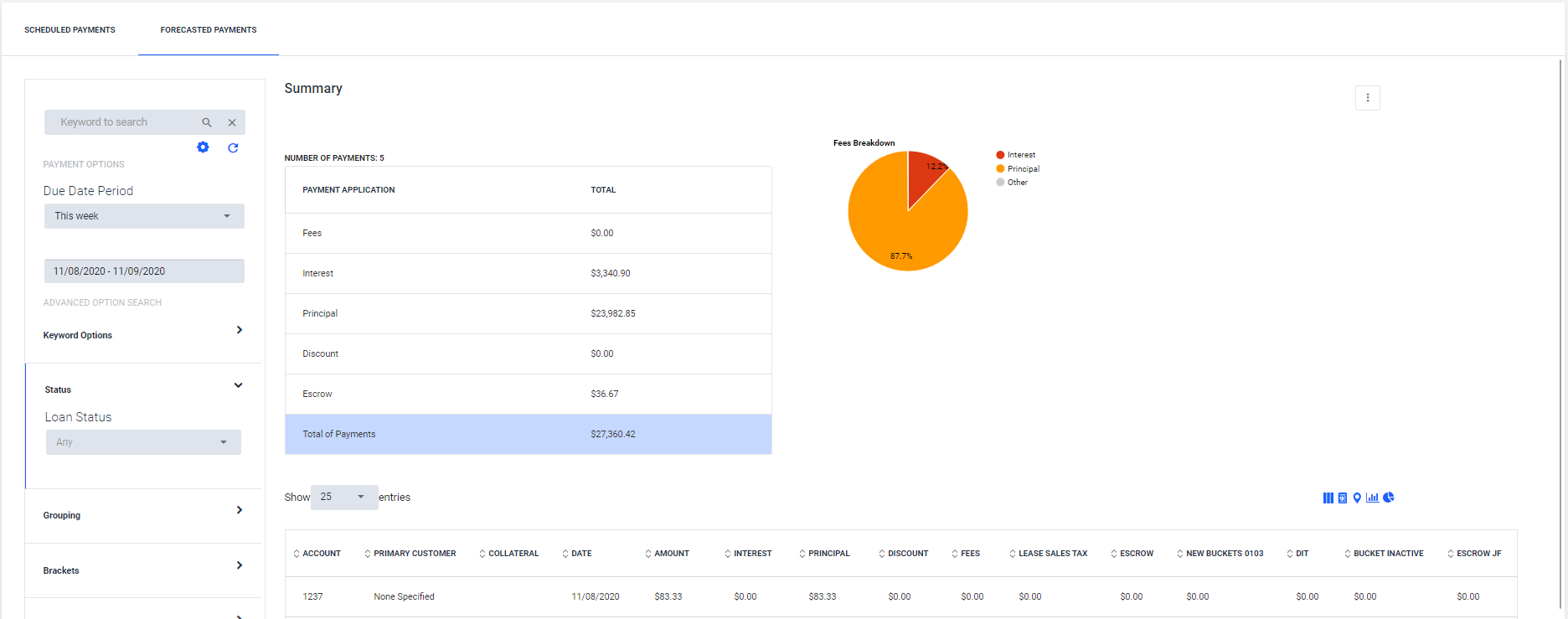Open the Show 25 entries dropdown
The height and width of the screenshot is (619, 1568).
click(x=344, y=497)
